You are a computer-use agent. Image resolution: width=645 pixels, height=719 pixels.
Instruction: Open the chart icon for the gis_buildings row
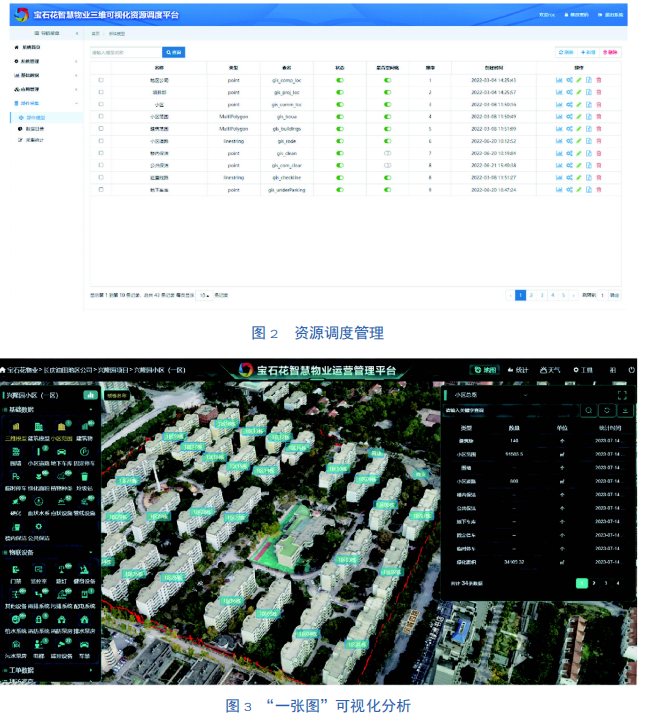(559, 129)
